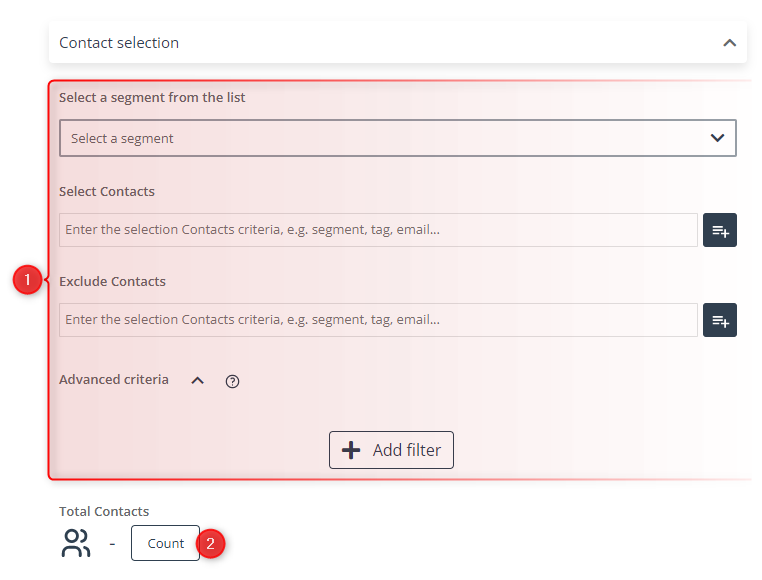
Task: Focus the Exclude Contacts criteria input
Action: coord(378,320)
